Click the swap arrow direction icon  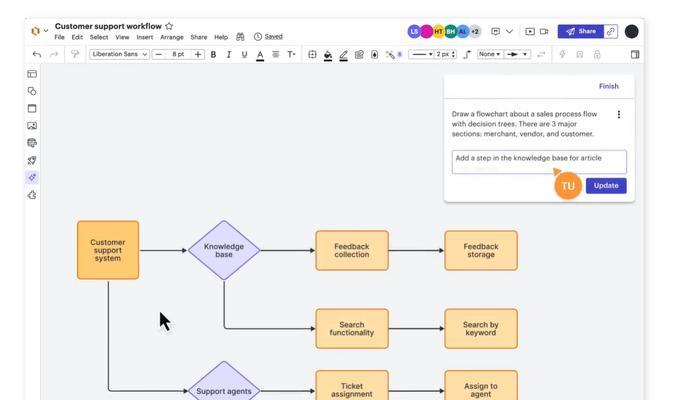541,54
